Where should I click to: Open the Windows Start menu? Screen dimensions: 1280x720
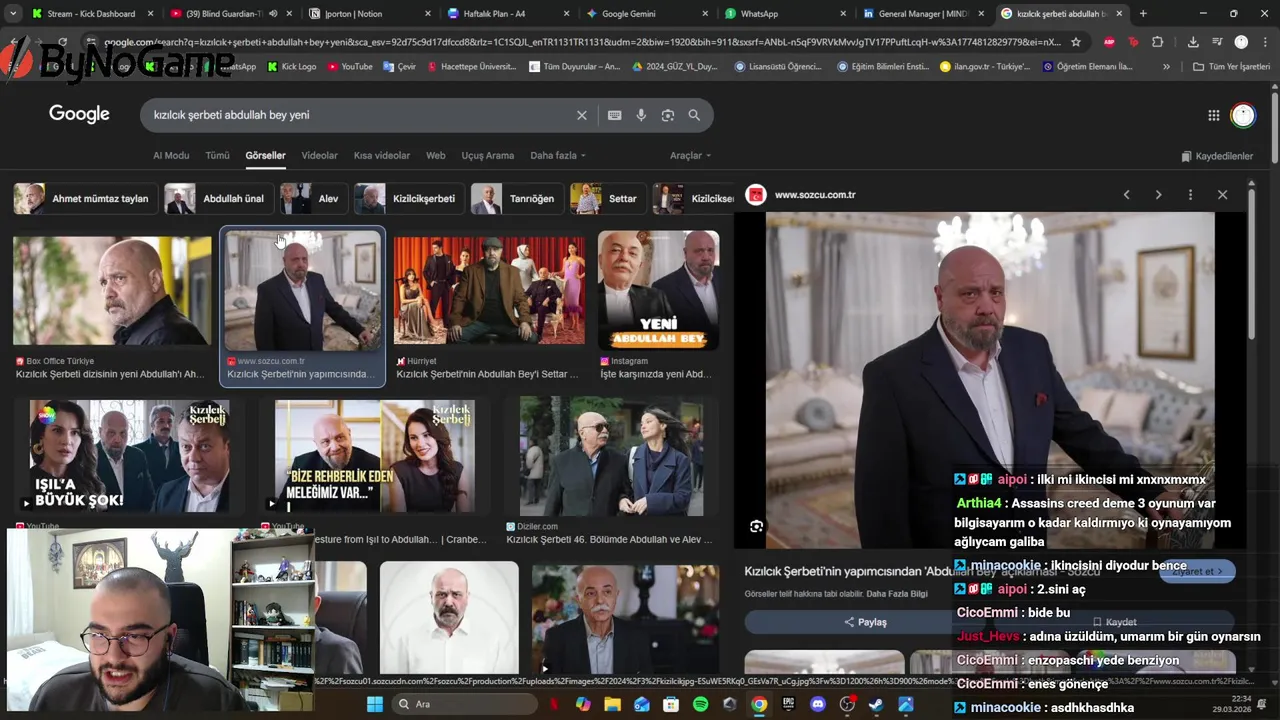(375, 704)
